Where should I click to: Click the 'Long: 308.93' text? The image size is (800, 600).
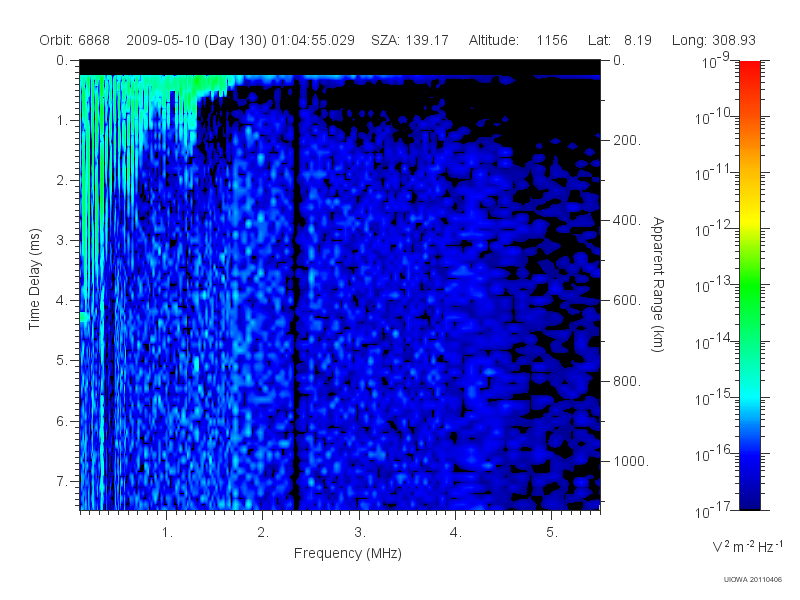(714, 40)
